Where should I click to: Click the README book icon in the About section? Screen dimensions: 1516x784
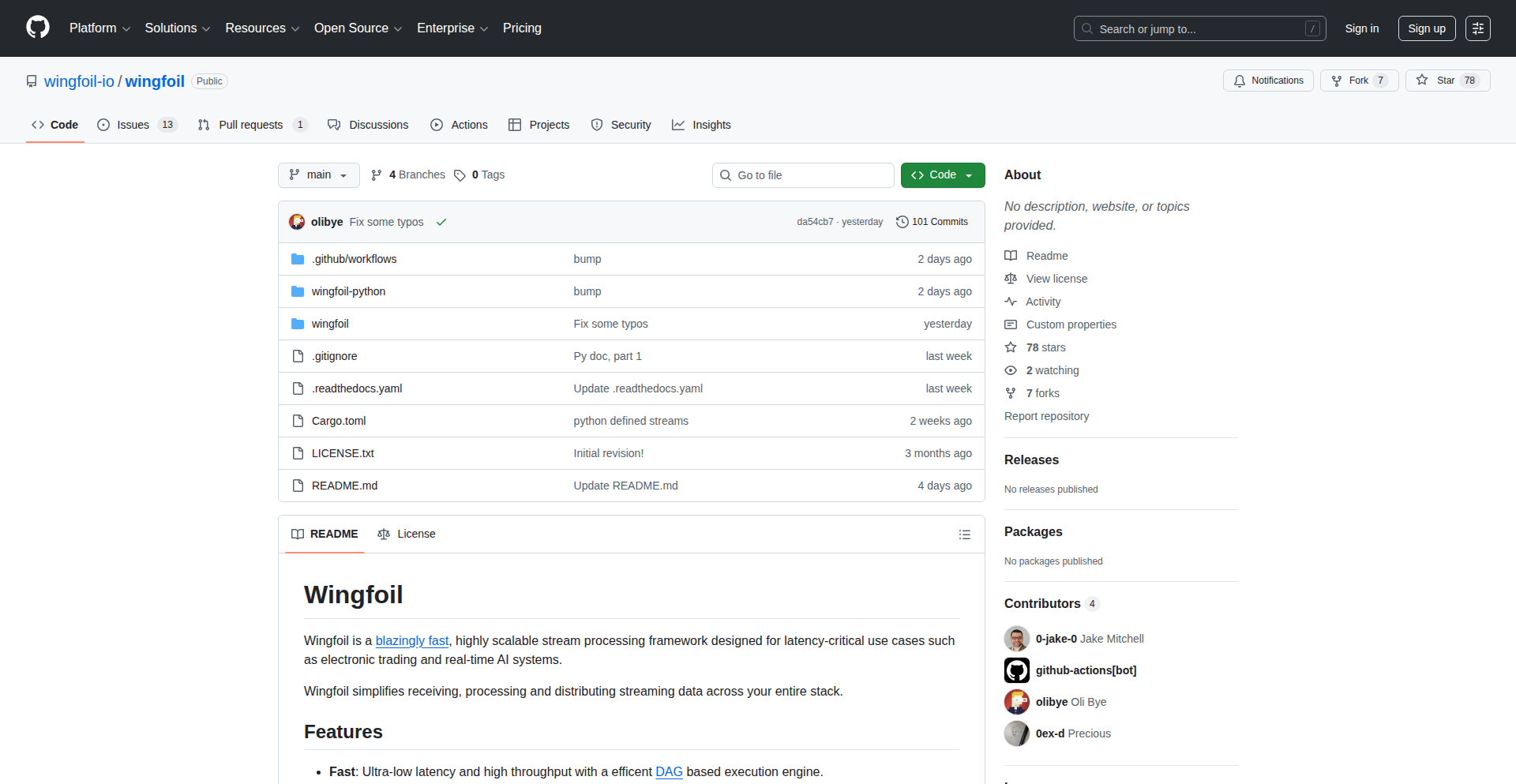(1011, 255)
